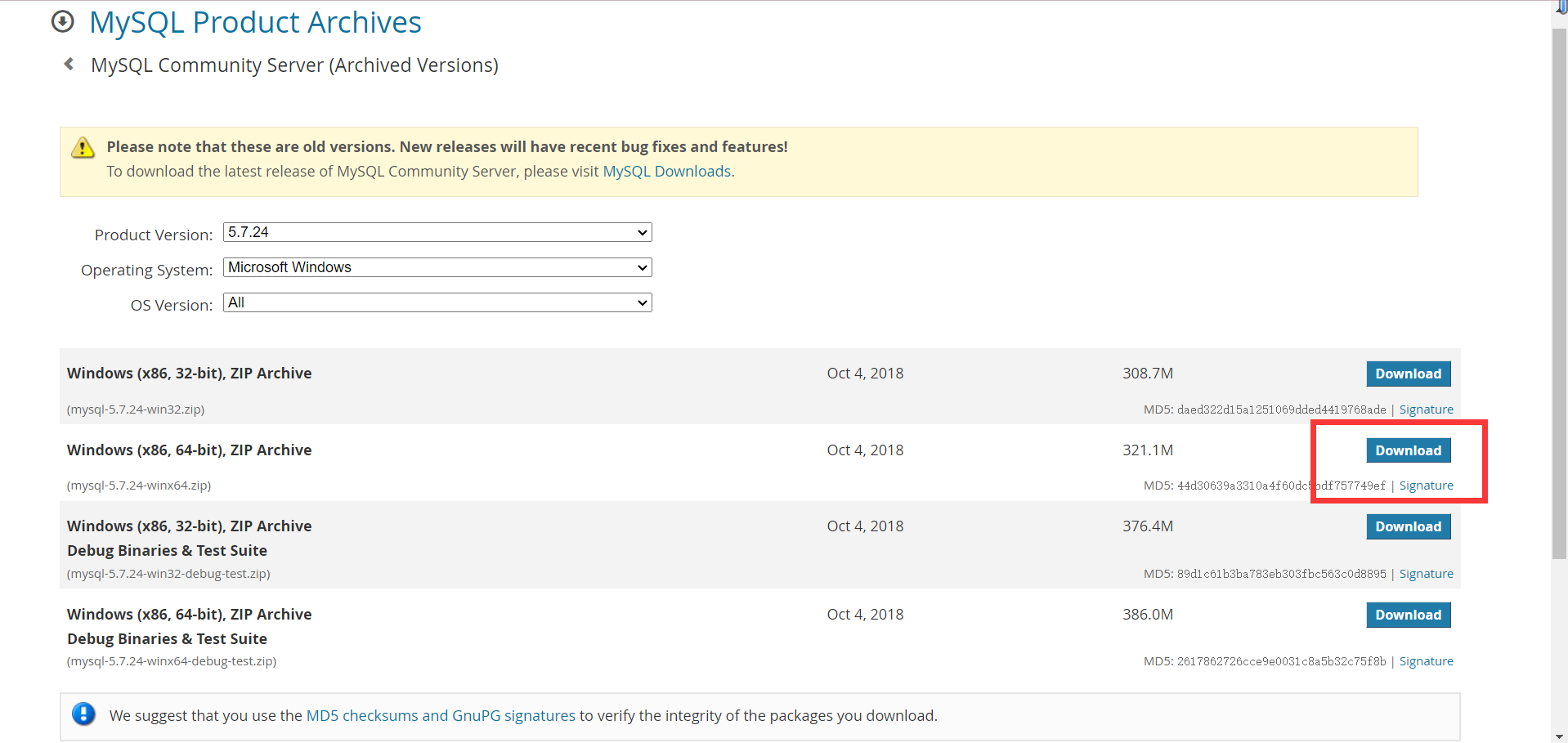The width and height of the screenshot is (1568, 743).
Task: Download the 32-bit Debug Binaries 376.4M archive
Action: pos(1409,526)
